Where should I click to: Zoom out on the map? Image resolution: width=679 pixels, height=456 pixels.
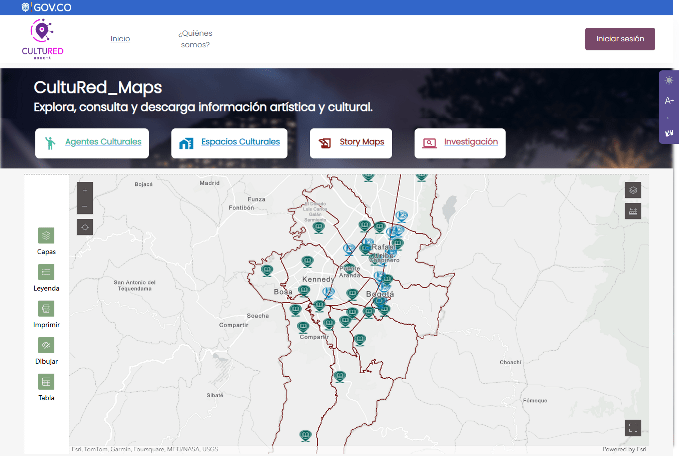coord(84,207)
